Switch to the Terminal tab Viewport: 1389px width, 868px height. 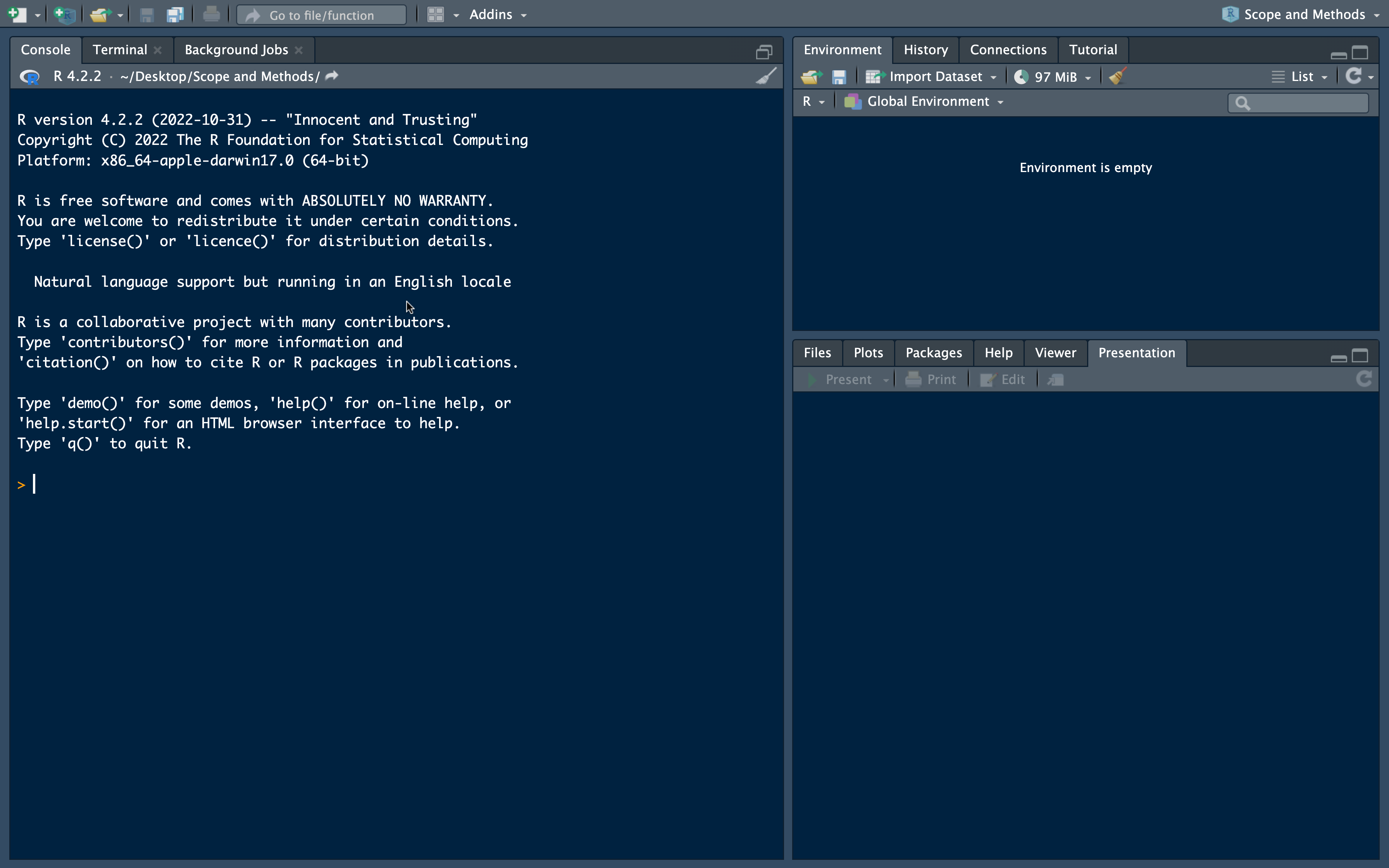click(120, 50)
